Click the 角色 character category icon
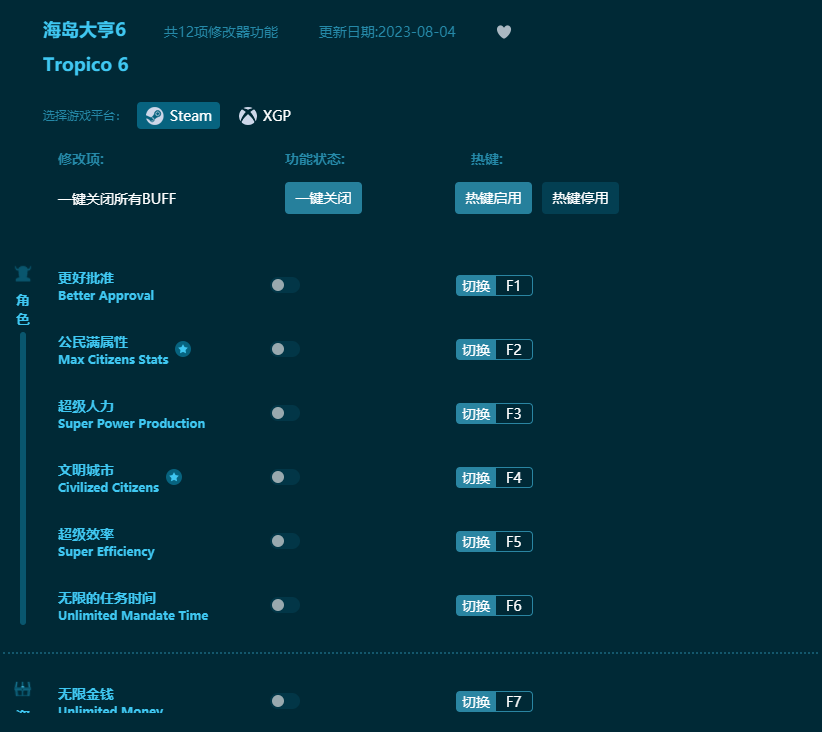822x732 pixels. [x=23, y=274]
